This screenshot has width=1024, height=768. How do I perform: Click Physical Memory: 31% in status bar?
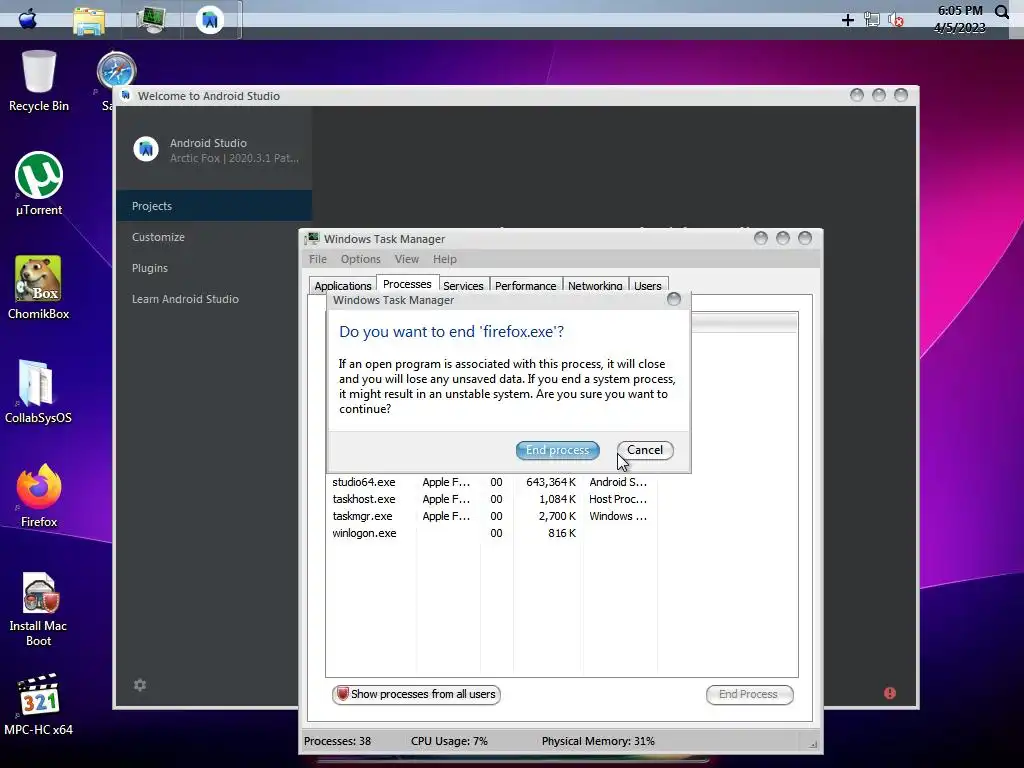pyautogui.click(x=598, y=741)
